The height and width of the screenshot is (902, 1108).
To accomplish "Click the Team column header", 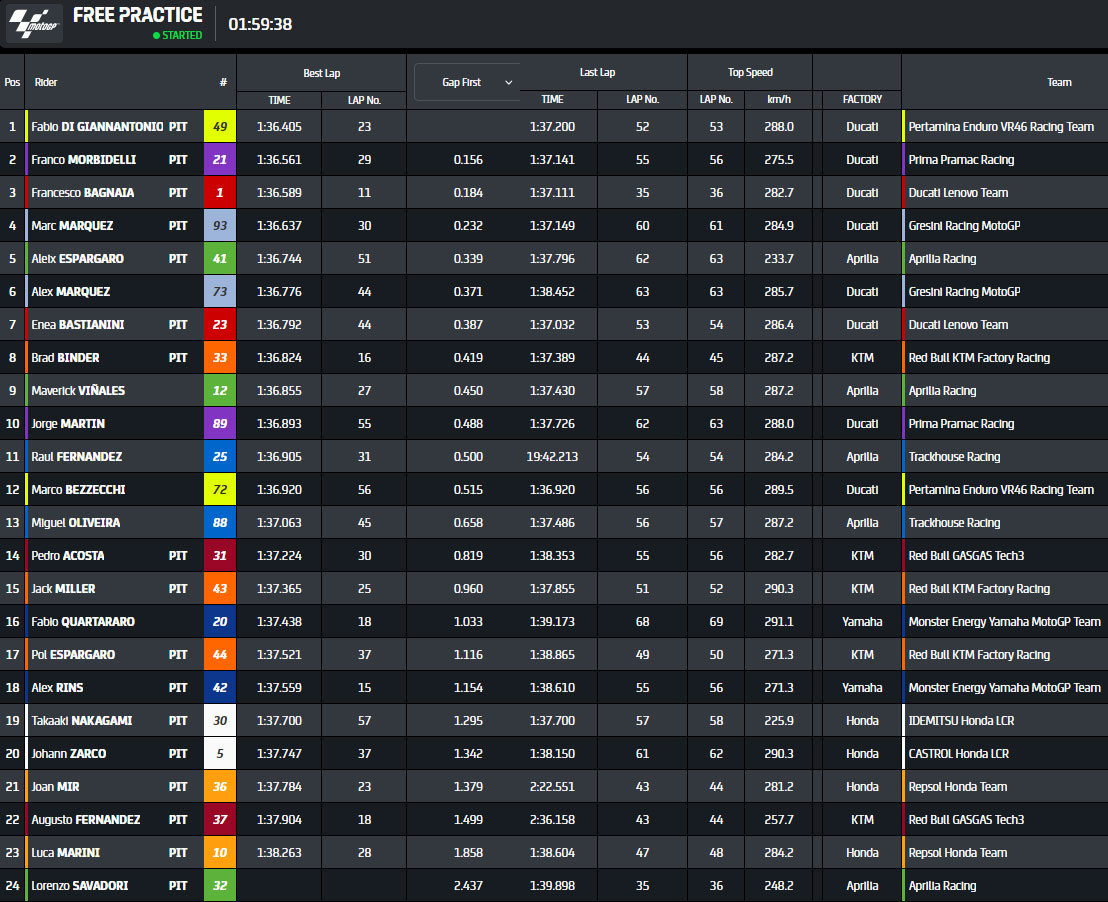I will [x=1059, y=83].
